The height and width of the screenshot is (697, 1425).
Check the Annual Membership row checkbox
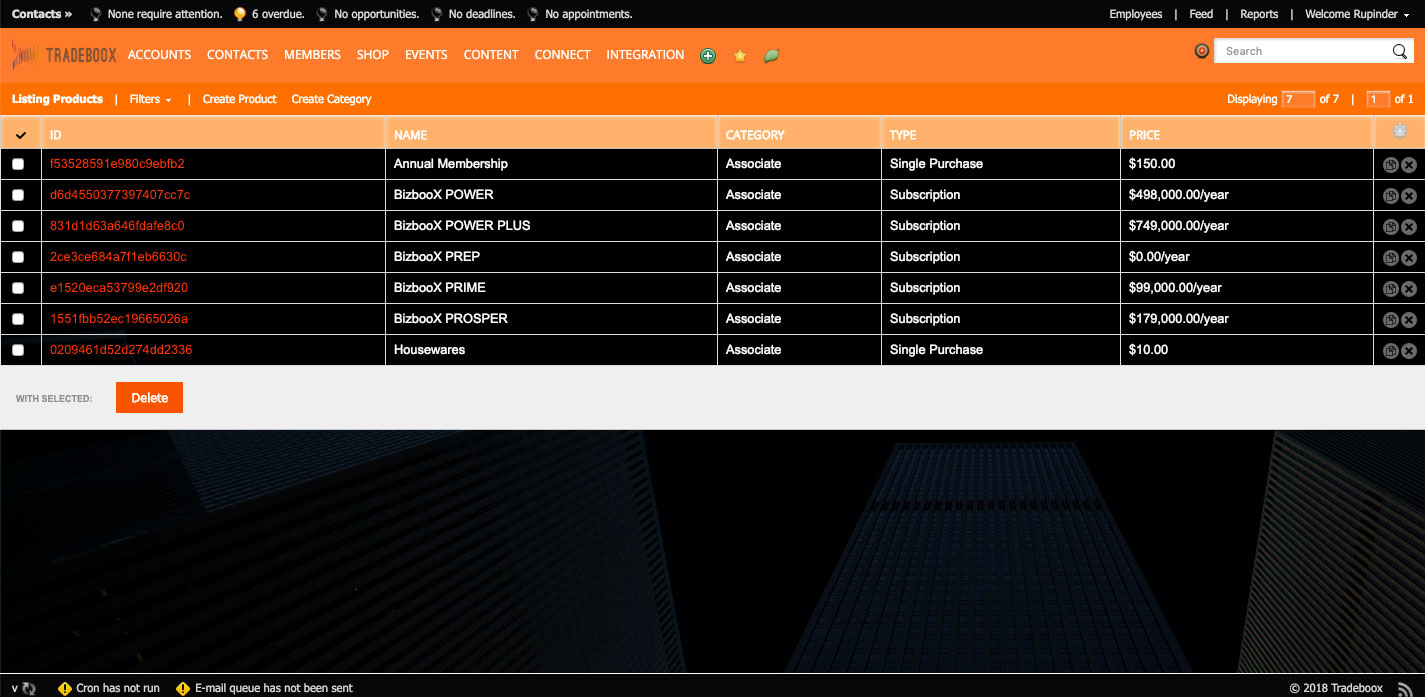tap(18, 164)
